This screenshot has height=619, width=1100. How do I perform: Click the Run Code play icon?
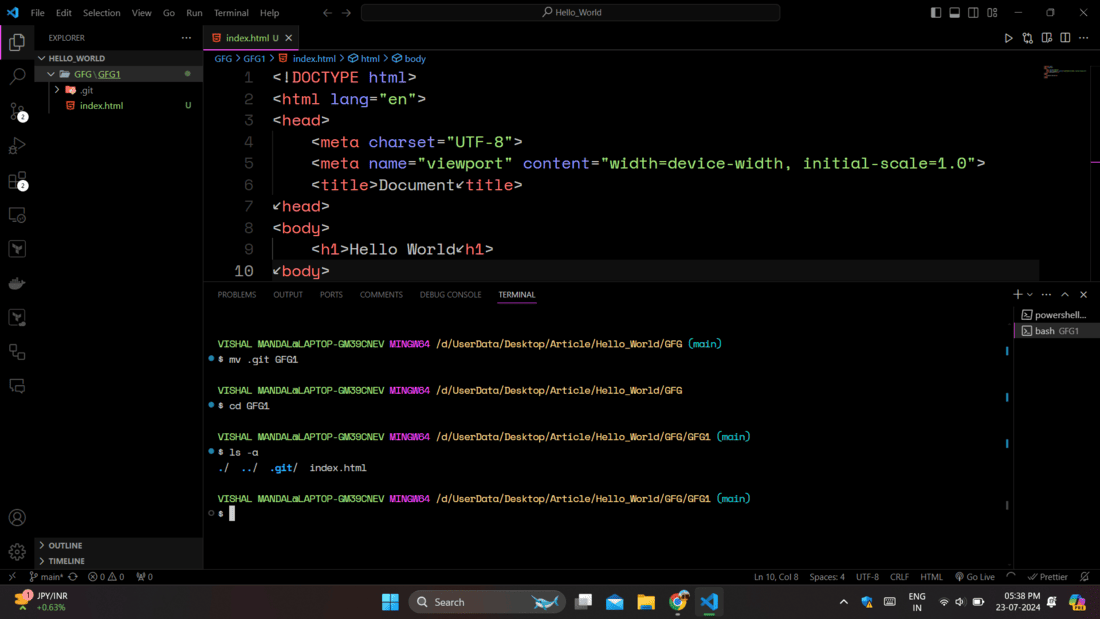pyautogui.click(x=1008, y=38)
